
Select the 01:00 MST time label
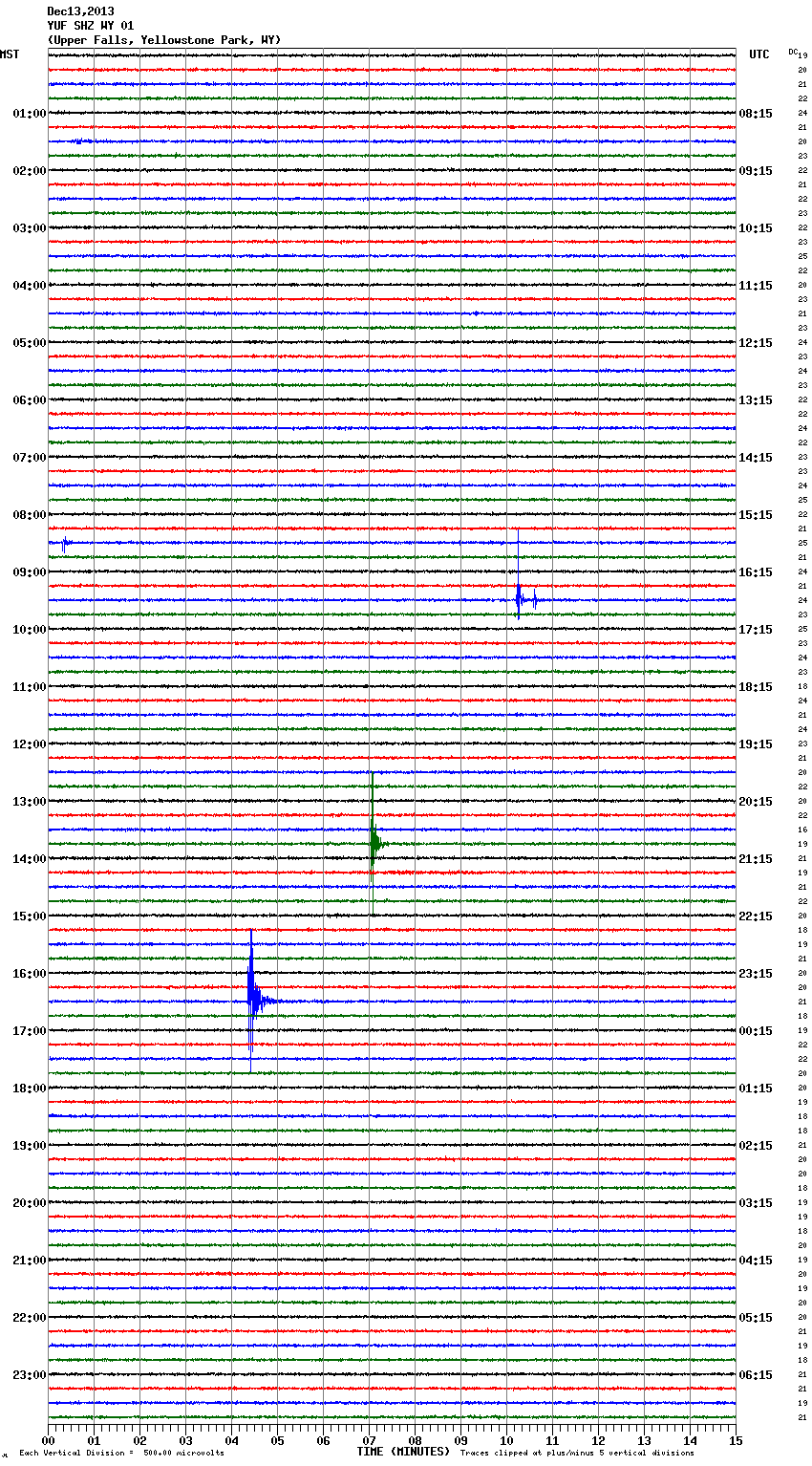tap(29, 114)
